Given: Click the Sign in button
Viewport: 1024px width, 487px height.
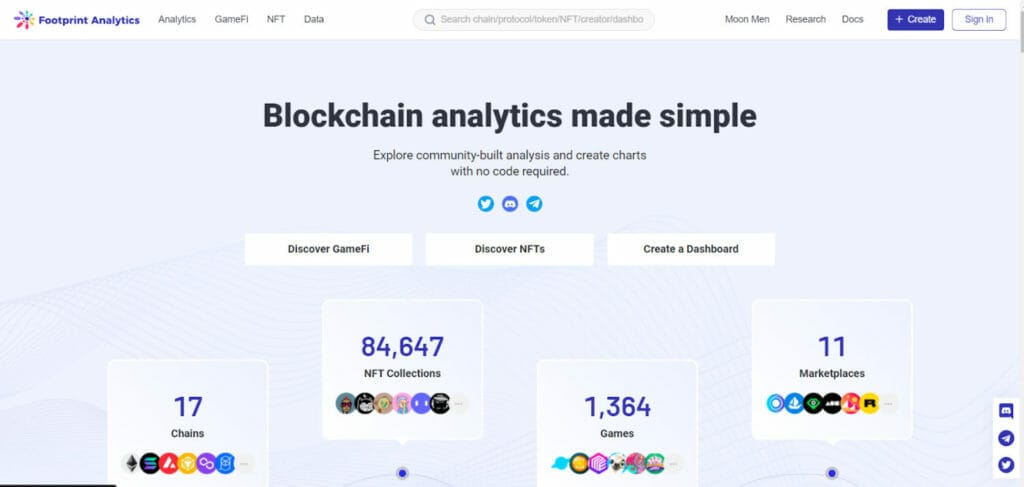Looking at the screenshot, I should (x=979, y=20).
